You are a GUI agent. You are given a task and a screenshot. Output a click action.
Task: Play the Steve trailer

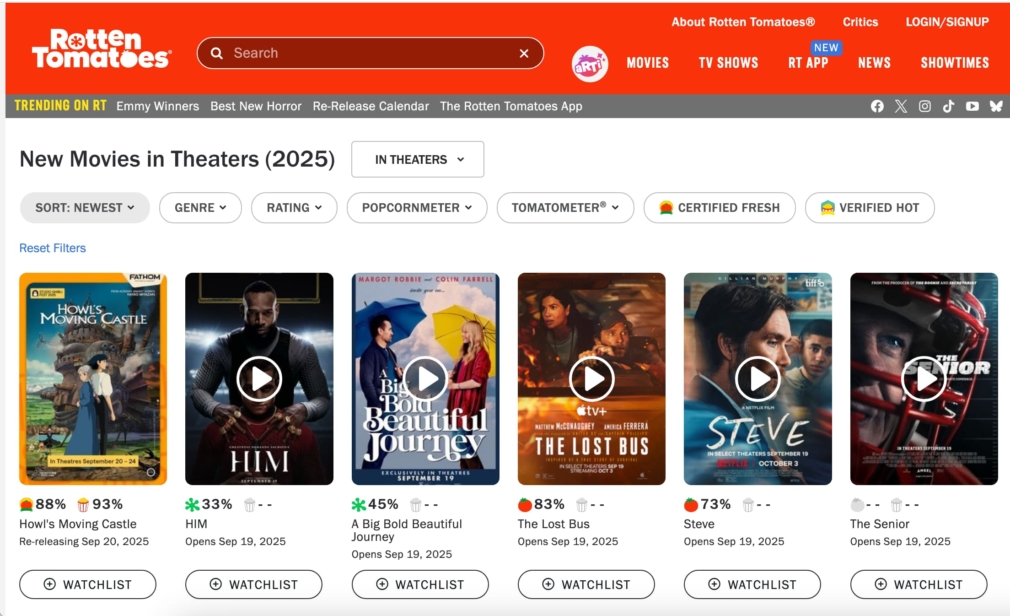[758, 379]
